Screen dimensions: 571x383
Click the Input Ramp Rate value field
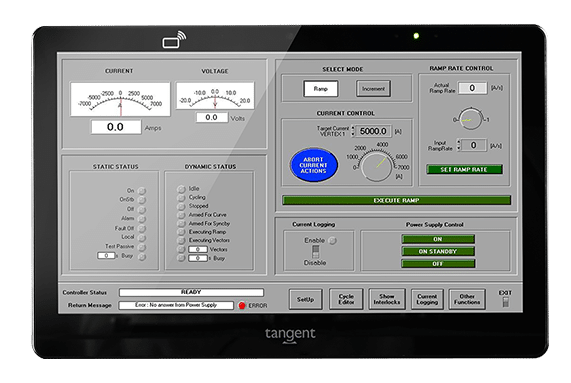[x=474, y=145]
